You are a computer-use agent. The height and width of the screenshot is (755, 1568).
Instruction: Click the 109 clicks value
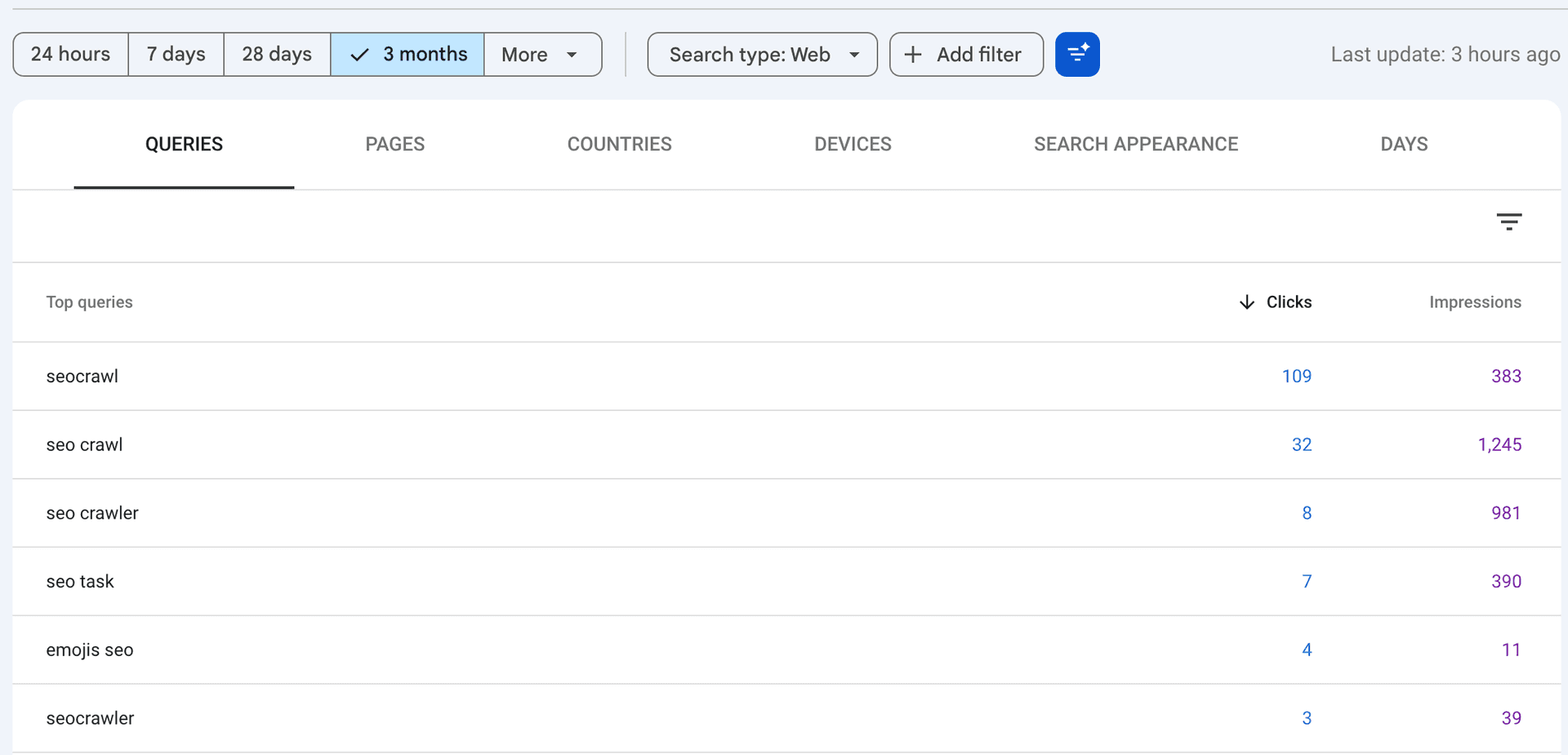coord(1297,377)
